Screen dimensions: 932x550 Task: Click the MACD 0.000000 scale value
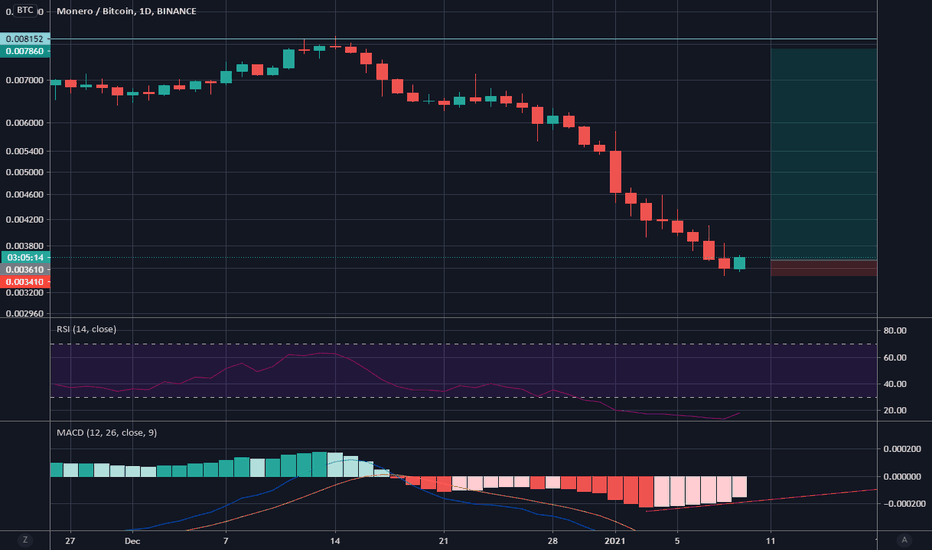click(x=902, y=476)
